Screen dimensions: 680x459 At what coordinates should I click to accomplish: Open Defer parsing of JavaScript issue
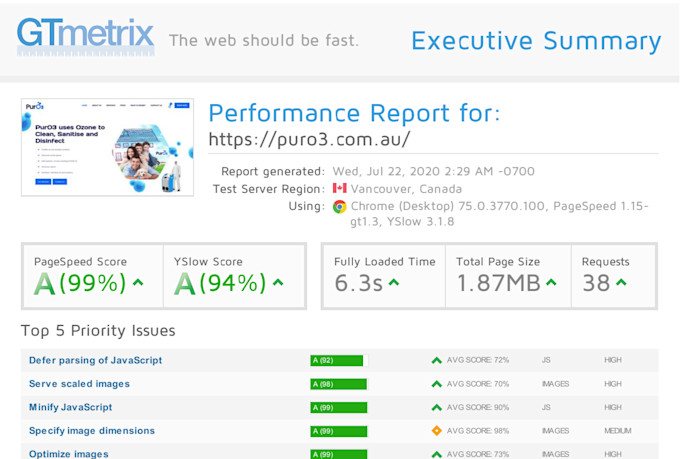(x=95, y=360)
